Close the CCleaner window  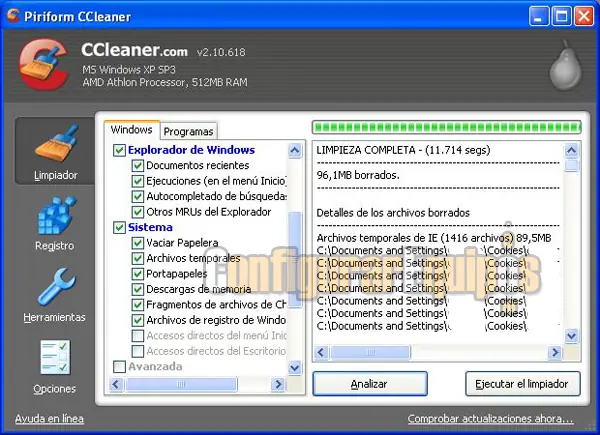pos(584,16)
